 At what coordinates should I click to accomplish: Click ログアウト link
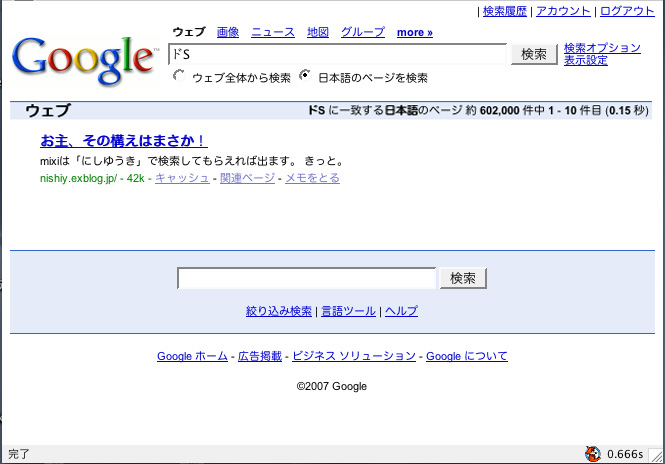627,11
